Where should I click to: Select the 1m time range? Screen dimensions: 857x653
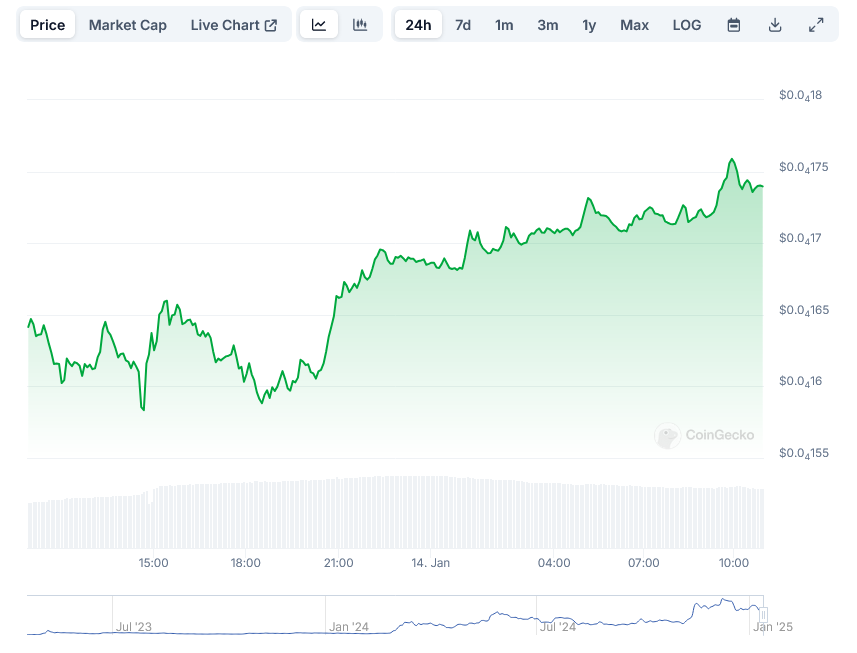click(504, 25)
